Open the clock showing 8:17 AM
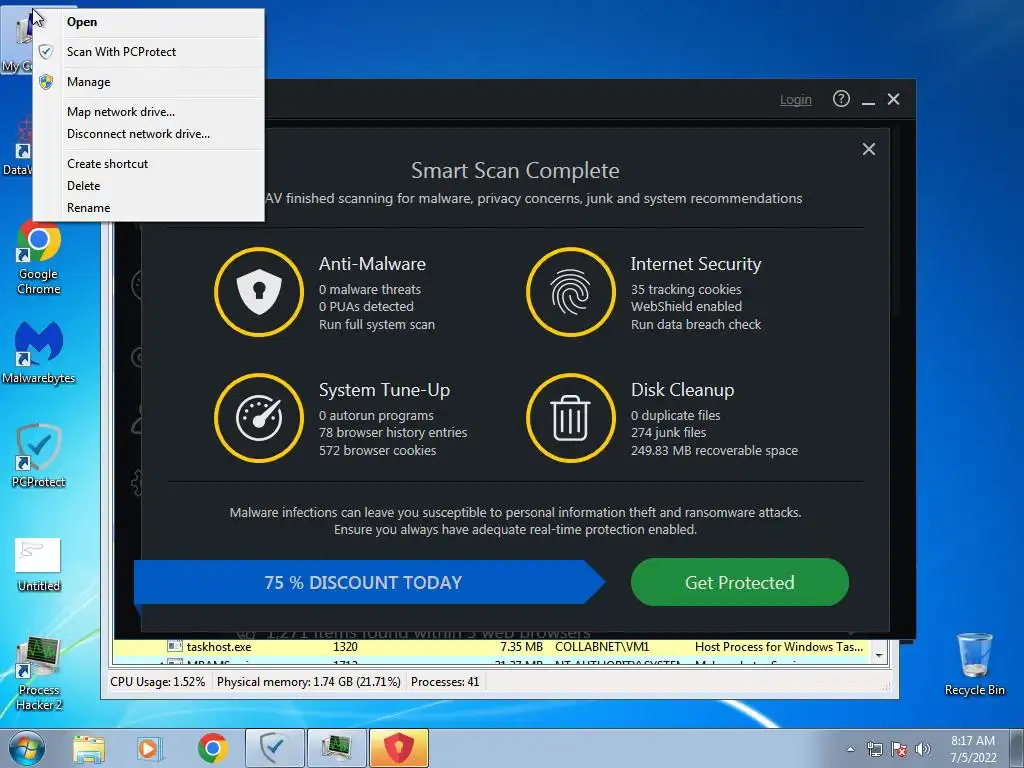The image size is (1024, 768). (x=972, y=749)
